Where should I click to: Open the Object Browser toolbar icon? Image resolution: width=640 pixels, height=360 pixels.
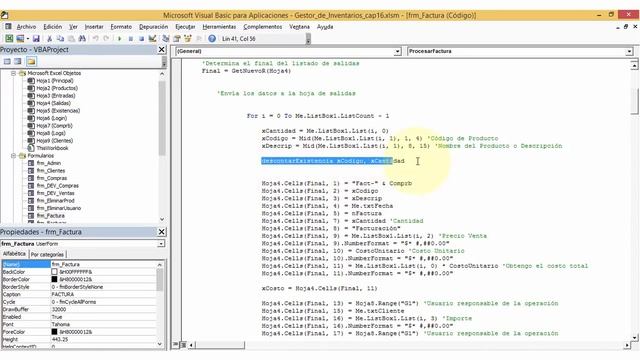(188, 38)
